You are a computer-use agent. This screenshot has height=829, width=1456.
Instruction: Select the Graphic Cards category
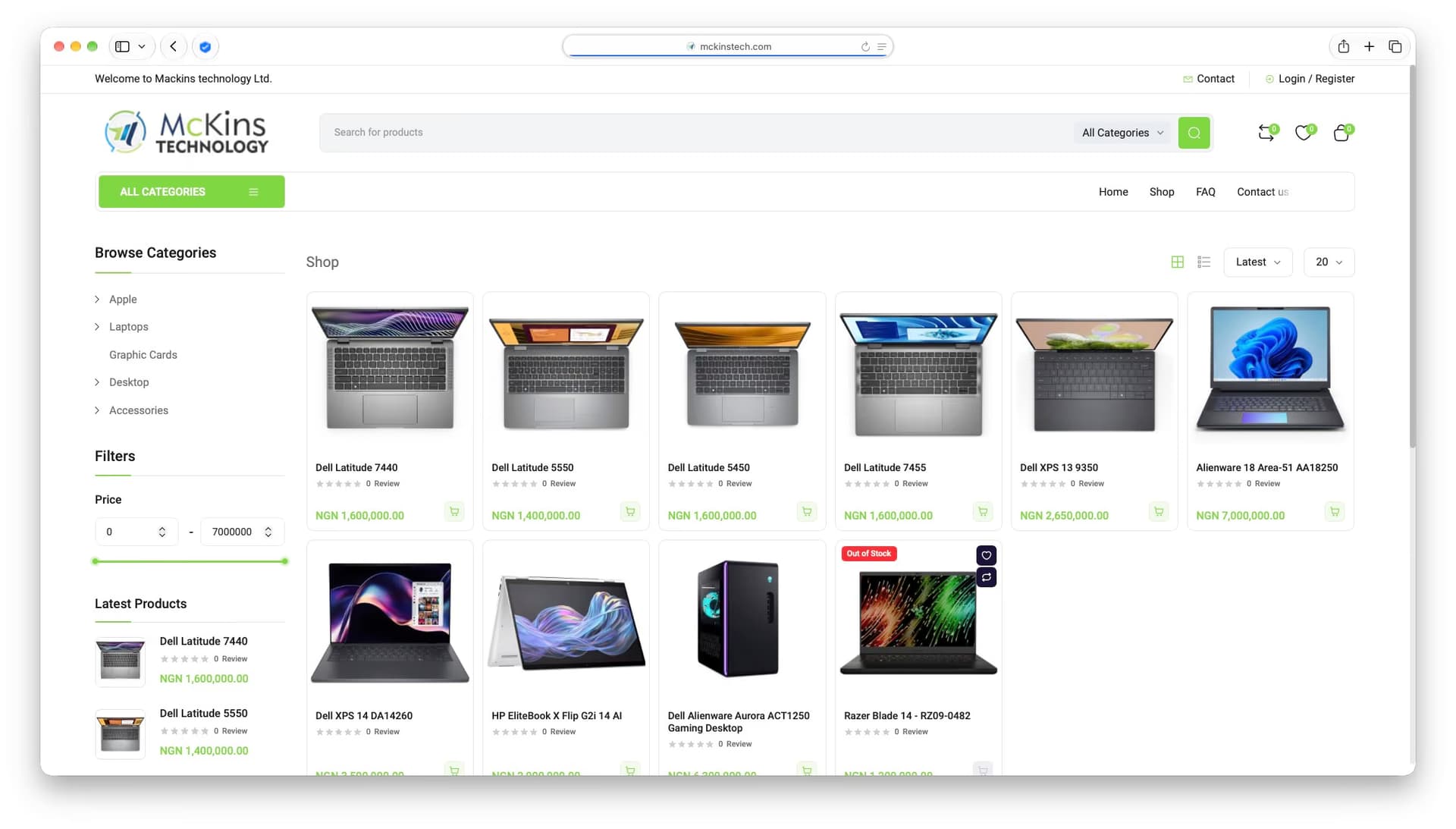click(143, 354)
